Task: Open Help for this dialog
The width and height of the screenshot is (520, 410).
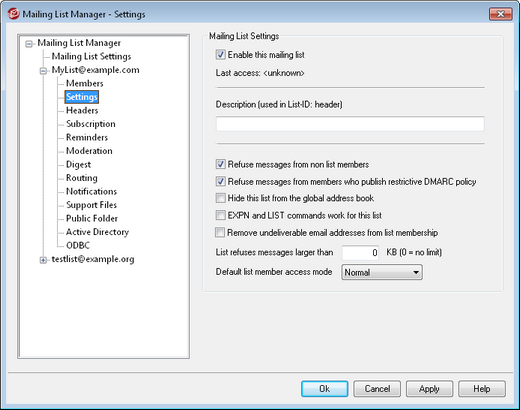Action: coord(482,389)
